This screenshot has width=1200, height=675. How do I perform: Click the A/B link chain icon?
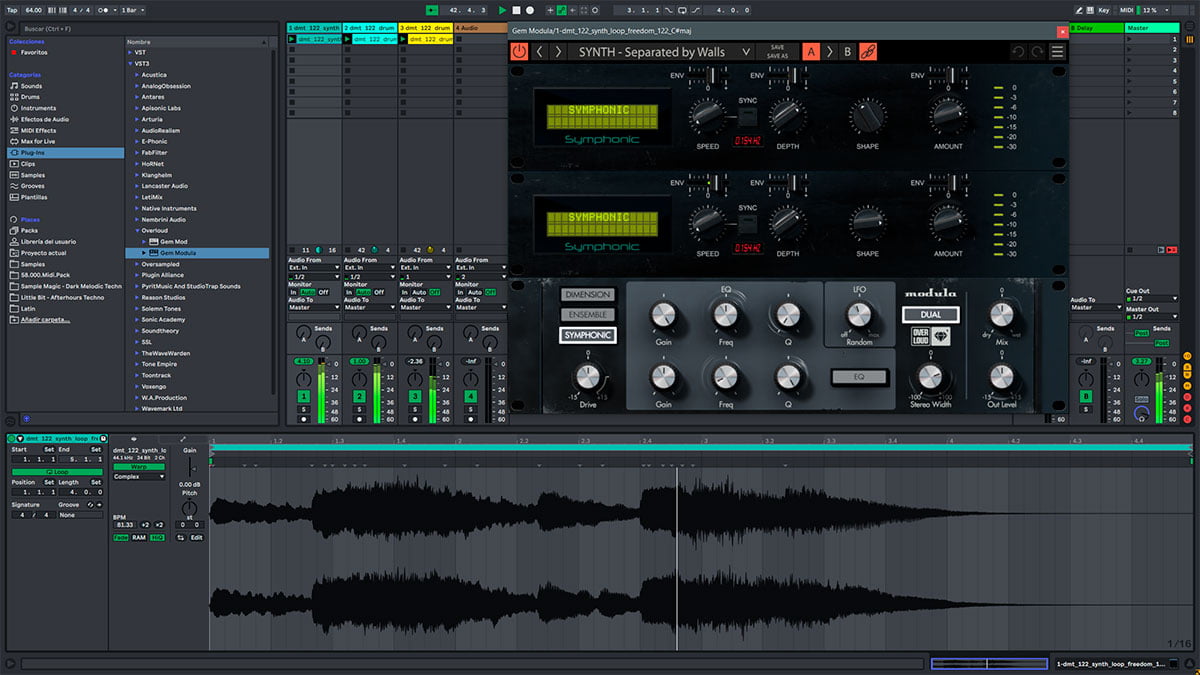pyautogui.click(x=868, y=51)
